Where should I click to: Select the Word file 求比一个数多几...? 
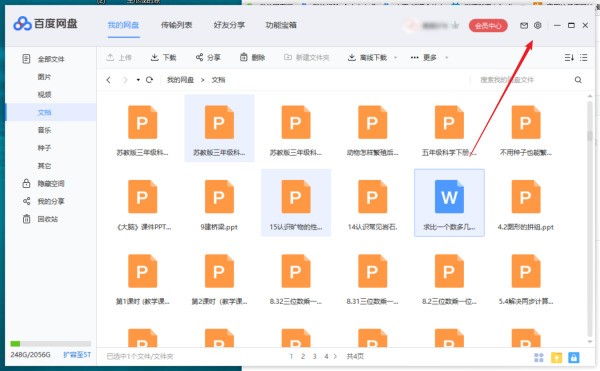click(449, 203)
